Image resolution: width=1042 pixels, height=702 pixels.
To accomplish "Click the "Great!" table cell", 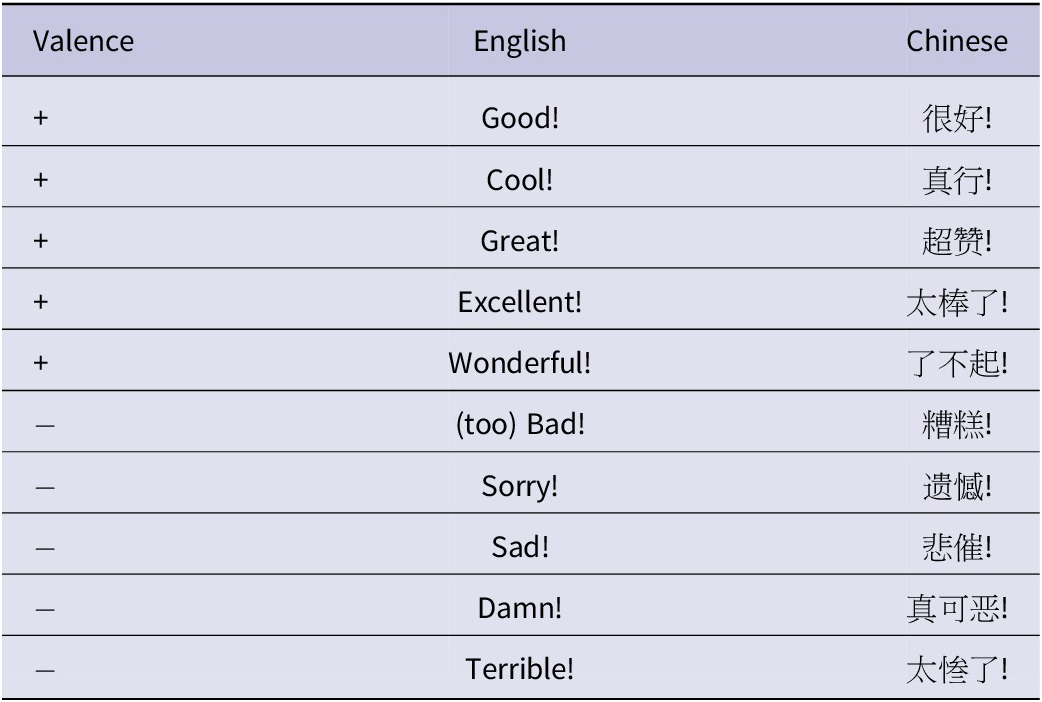I will coord(519,241).
